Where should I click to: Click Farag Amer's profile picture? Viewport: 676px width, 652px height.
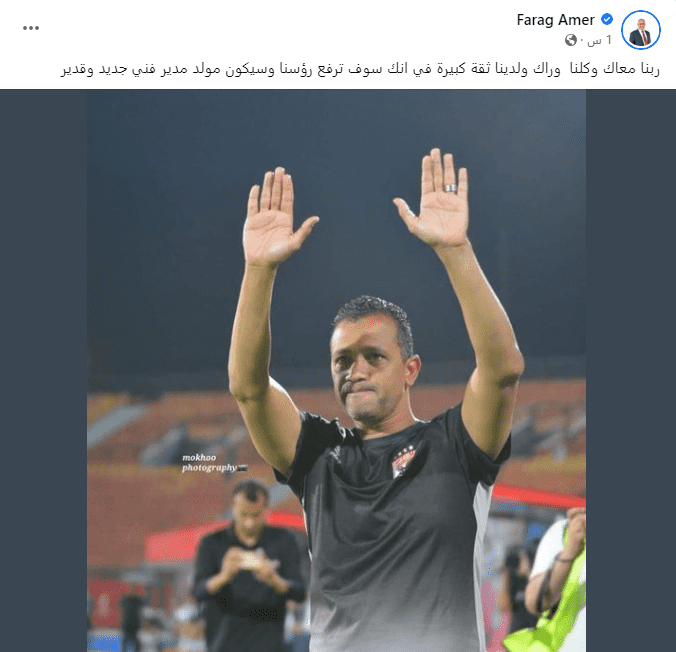coord(640,30)
